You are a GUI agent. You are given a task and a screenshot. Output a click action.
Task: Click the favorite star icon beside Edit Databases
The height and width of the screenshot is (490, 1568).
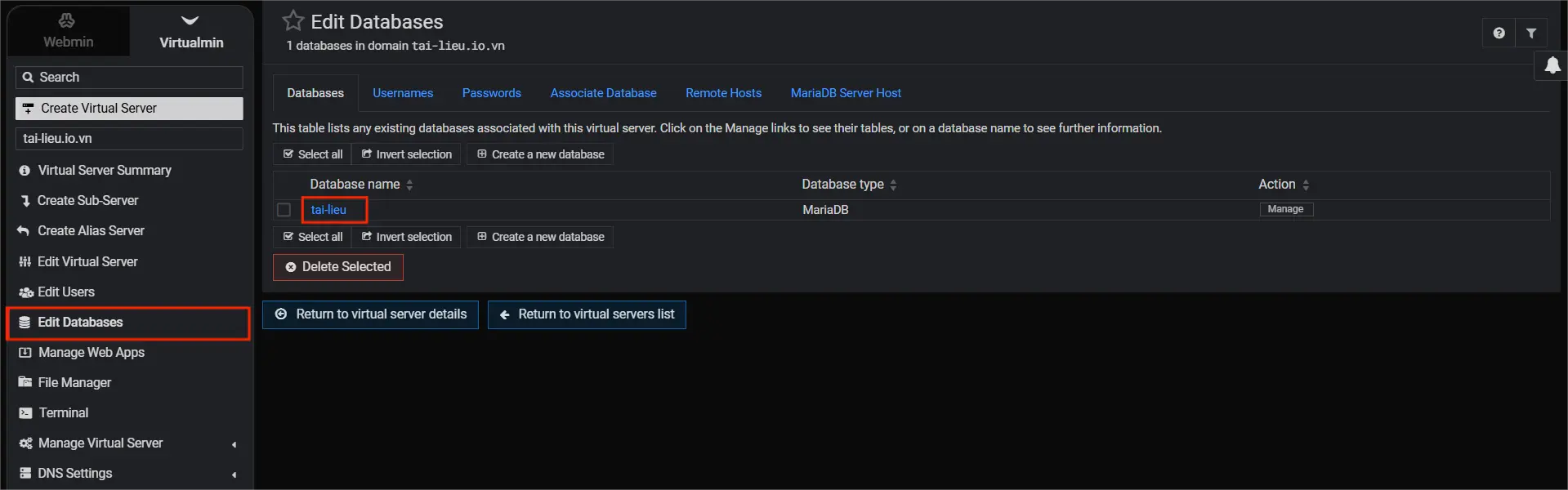pos(293,20)
